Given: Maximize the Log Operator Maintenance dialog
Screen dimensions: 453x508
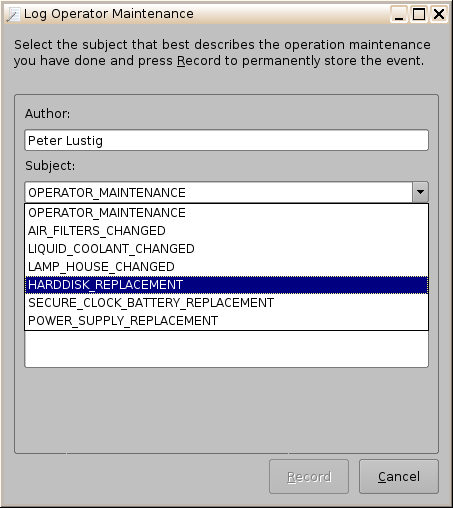Looking at the screenshot, I should coord(419,14).
